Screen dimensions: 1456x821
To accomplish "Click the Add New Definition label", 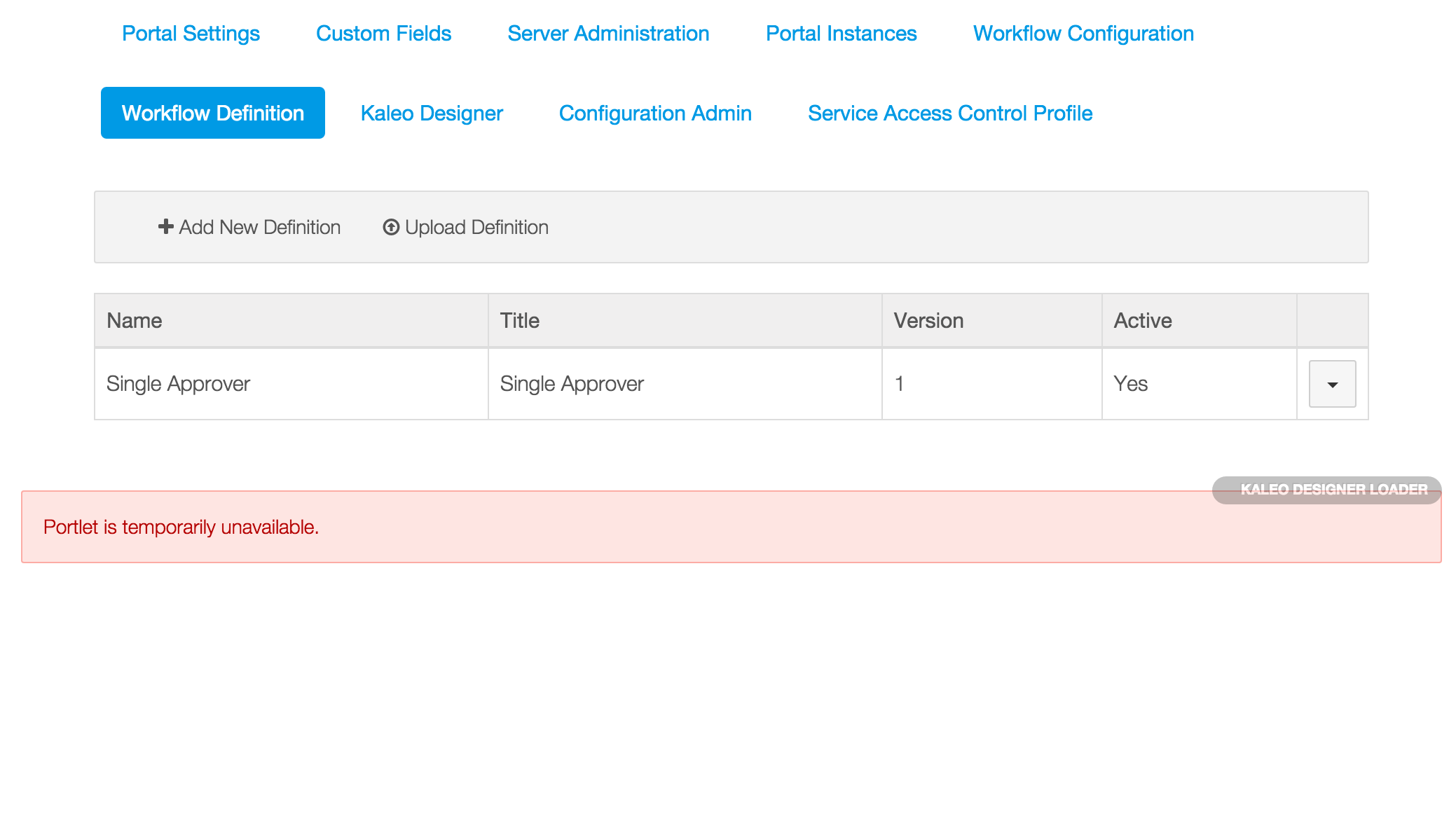I will coord(260,227).
